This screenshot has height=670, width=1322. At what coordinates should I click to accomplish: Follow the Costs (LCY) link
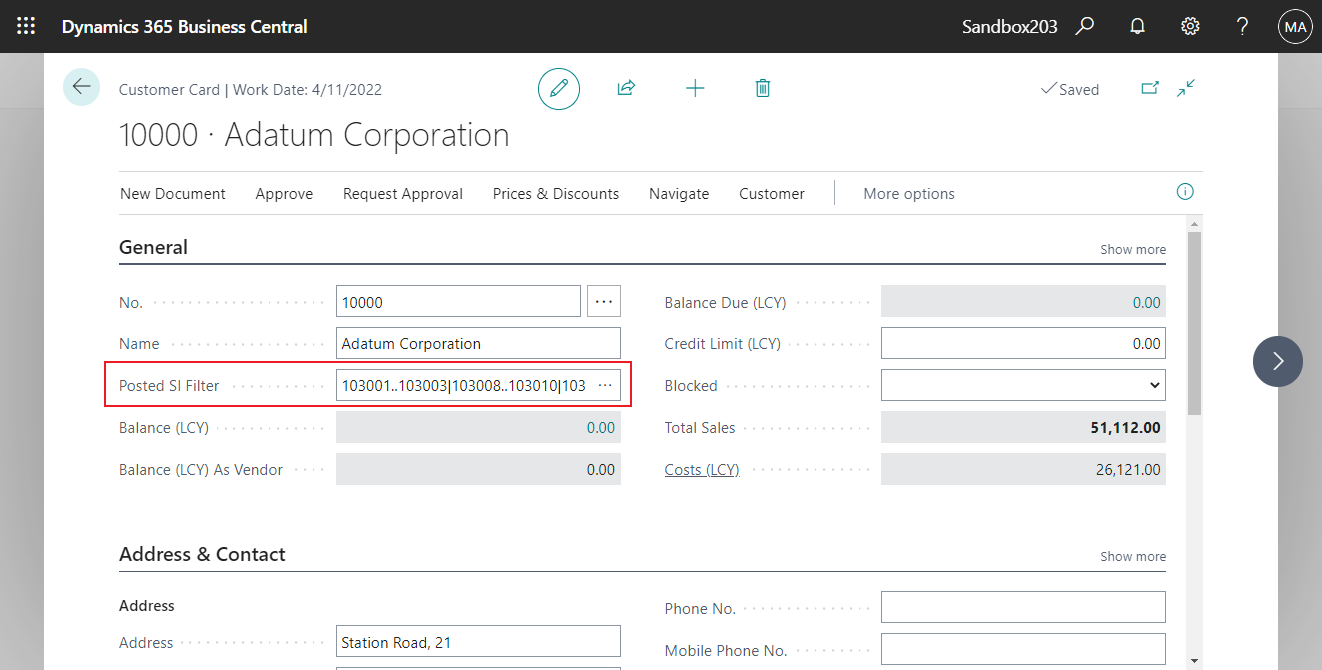point(702,469)
